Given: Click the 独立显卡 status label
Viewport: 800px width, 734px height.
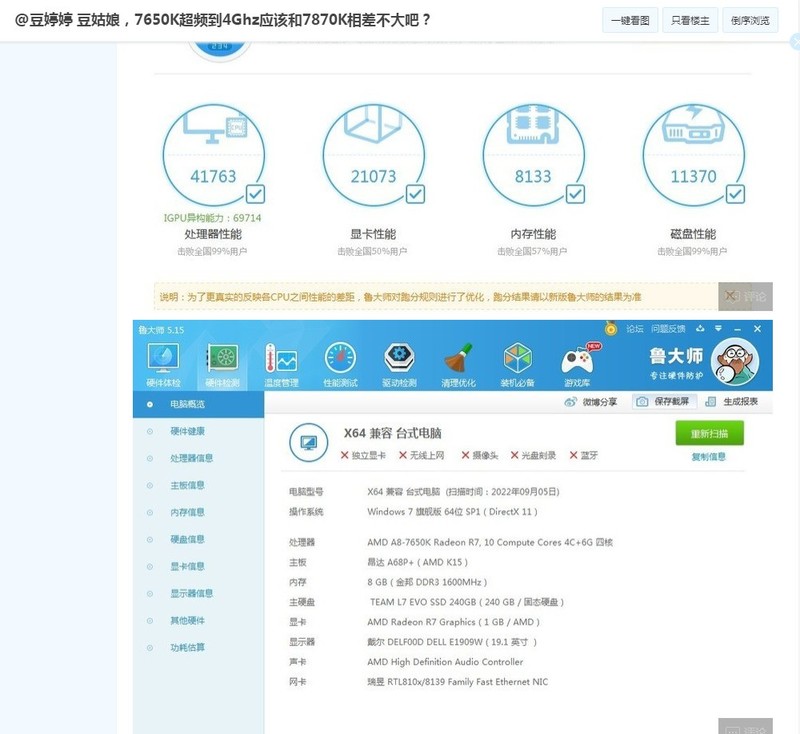Looking at the screenshot, I should coord(369,455).
